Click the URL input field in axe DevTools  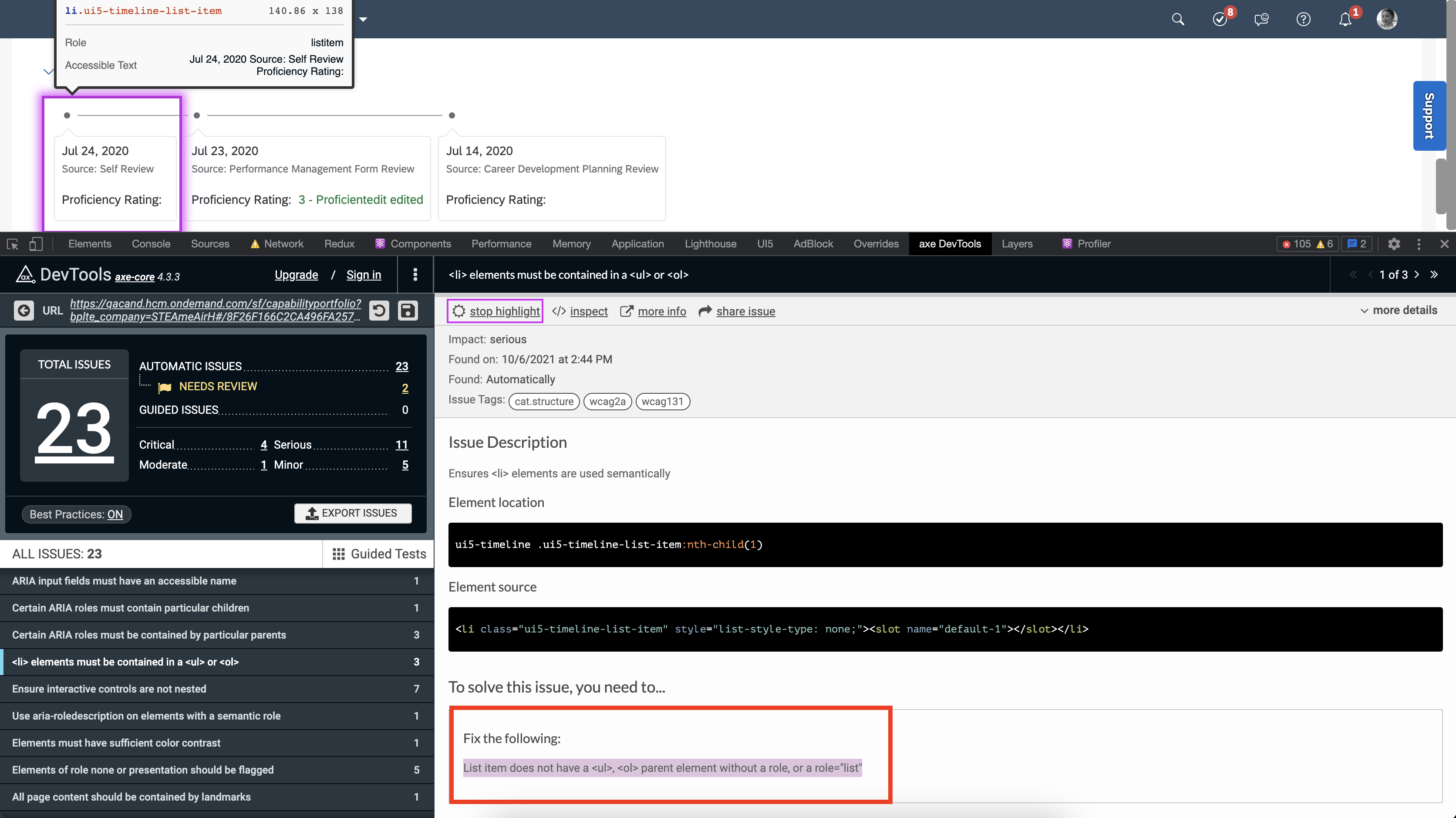216,310
